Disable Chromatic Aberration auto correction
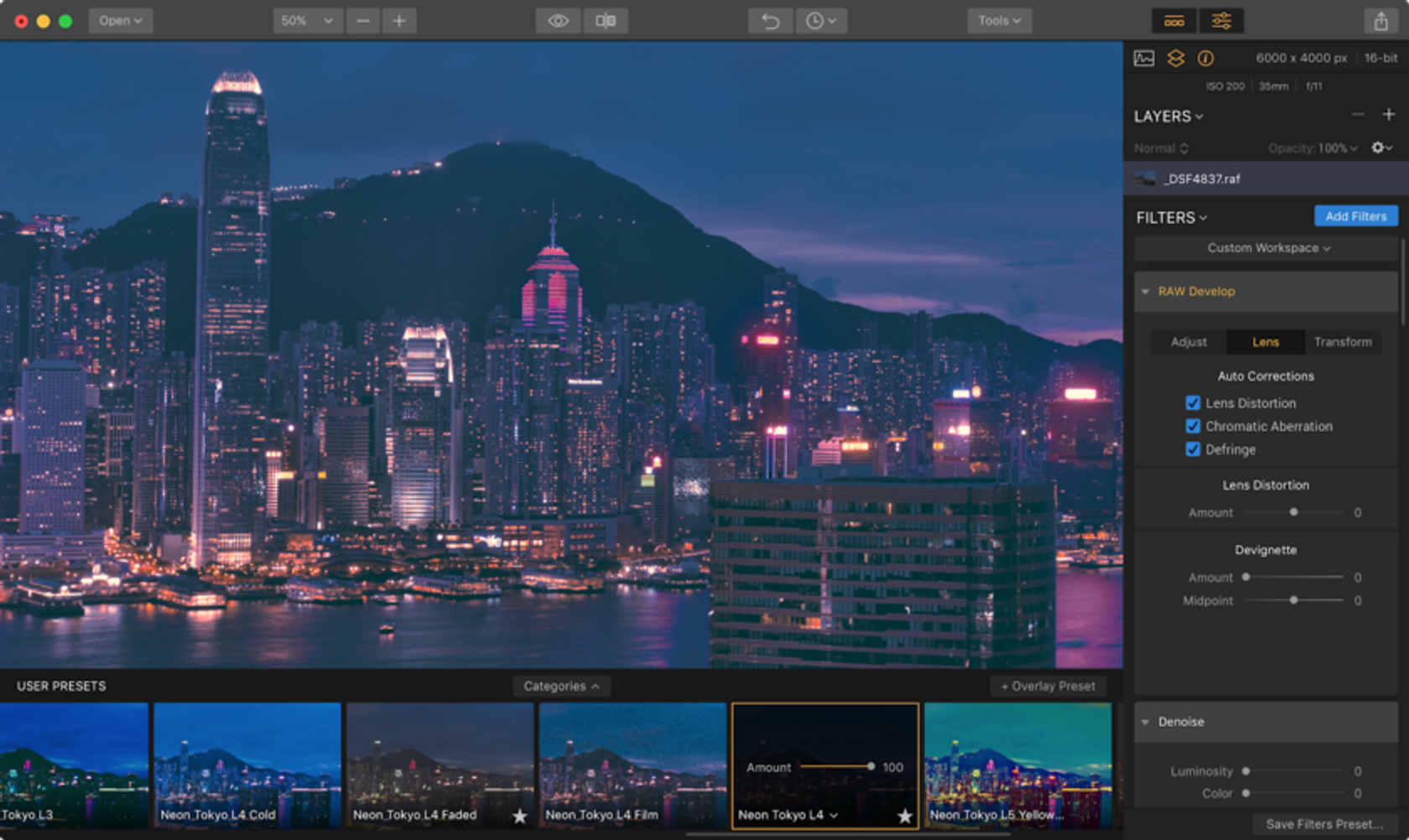Screen dimensions: 1409x840 coord(1193,426)
